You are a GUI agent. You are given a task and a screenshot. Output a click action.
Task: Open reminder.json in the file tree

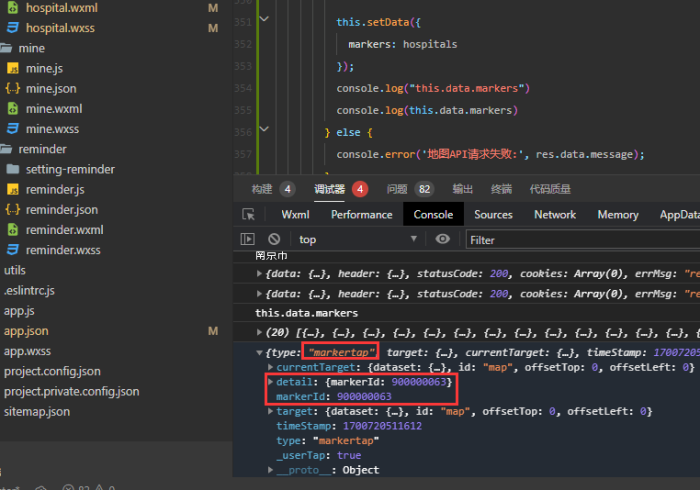tap(61, 209)
